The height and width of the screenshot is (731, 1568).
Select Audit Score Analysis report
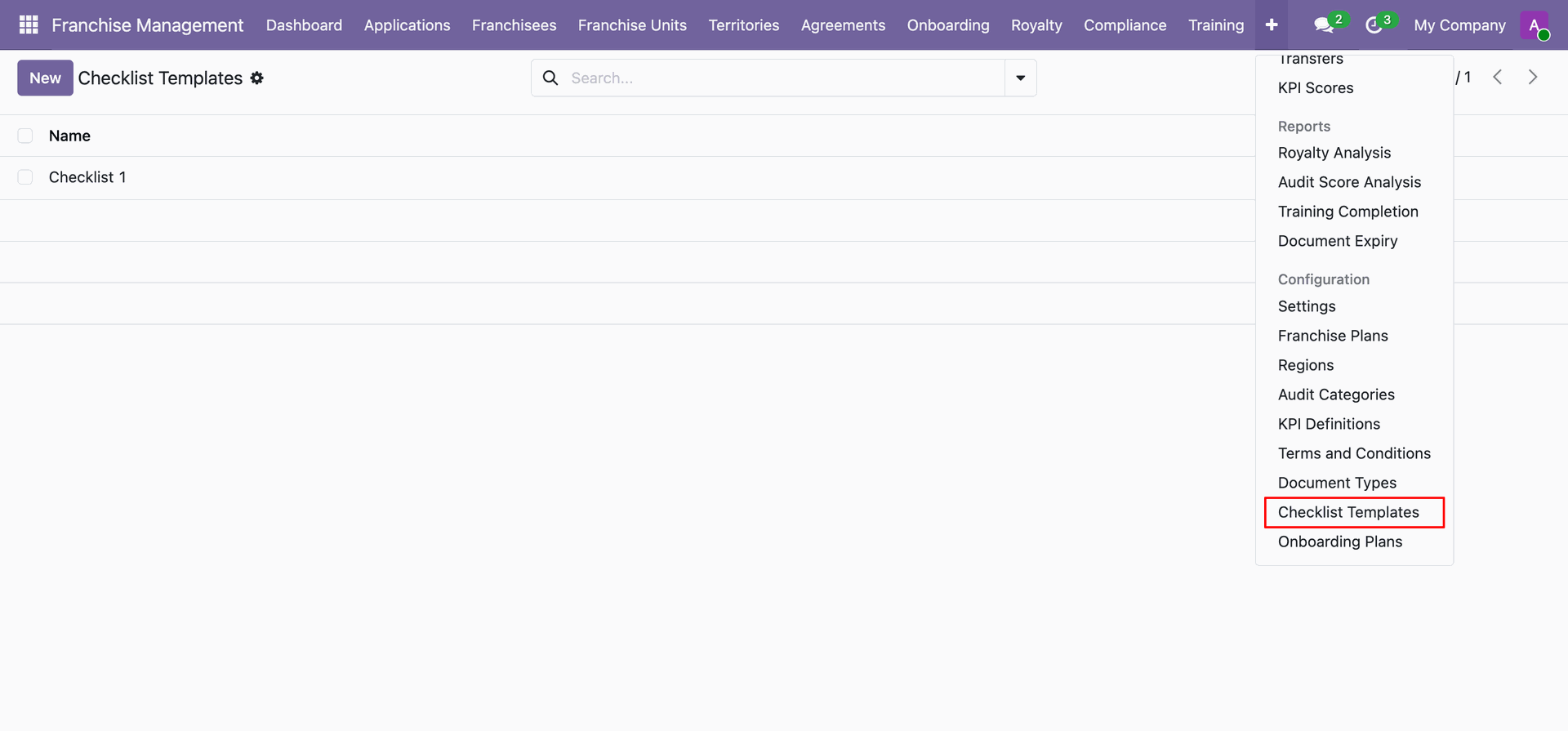tap(1349, 182)
